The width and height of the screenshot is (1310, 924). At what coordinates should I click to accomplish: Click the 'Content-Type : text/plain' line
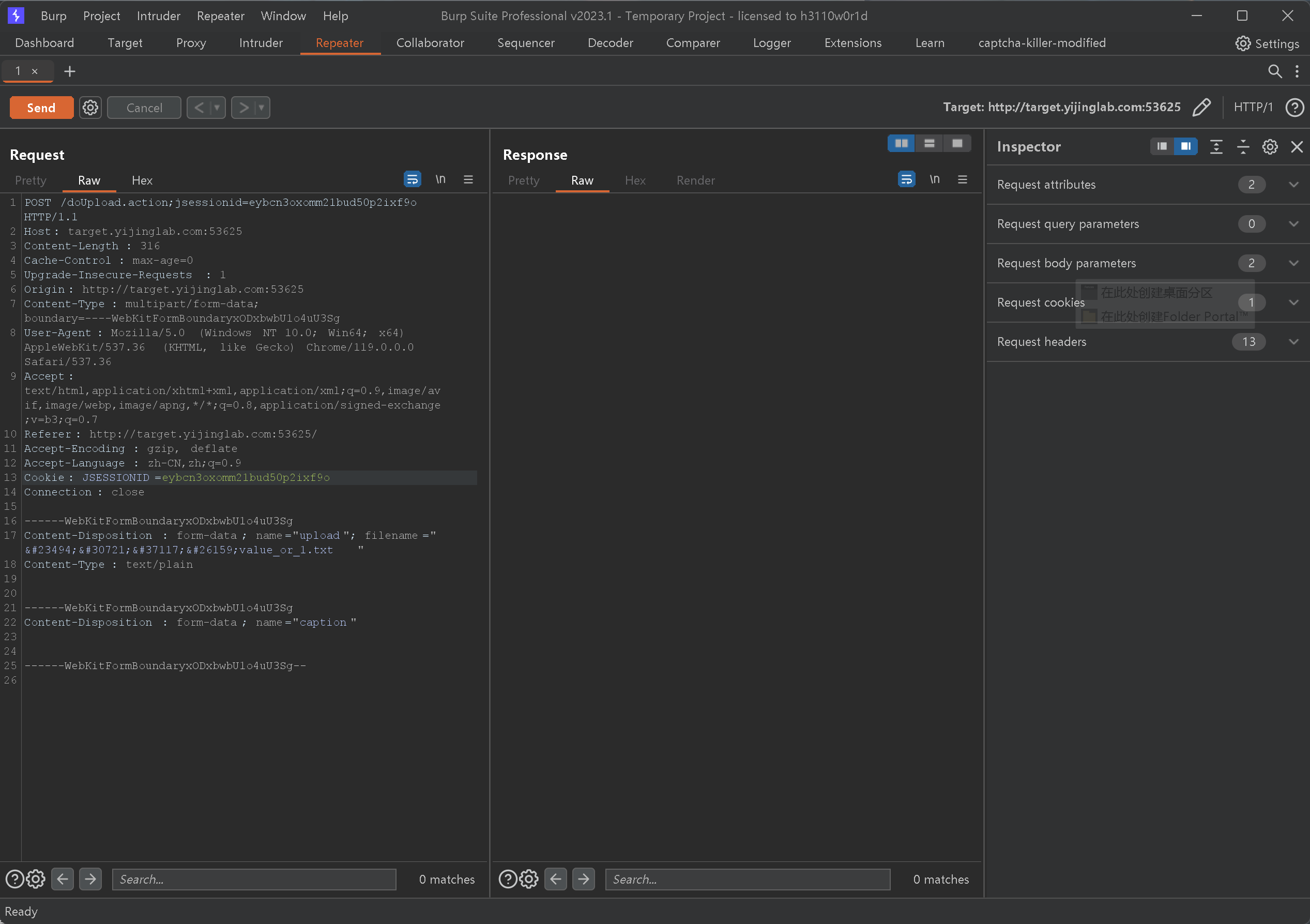tap(109, 564)
